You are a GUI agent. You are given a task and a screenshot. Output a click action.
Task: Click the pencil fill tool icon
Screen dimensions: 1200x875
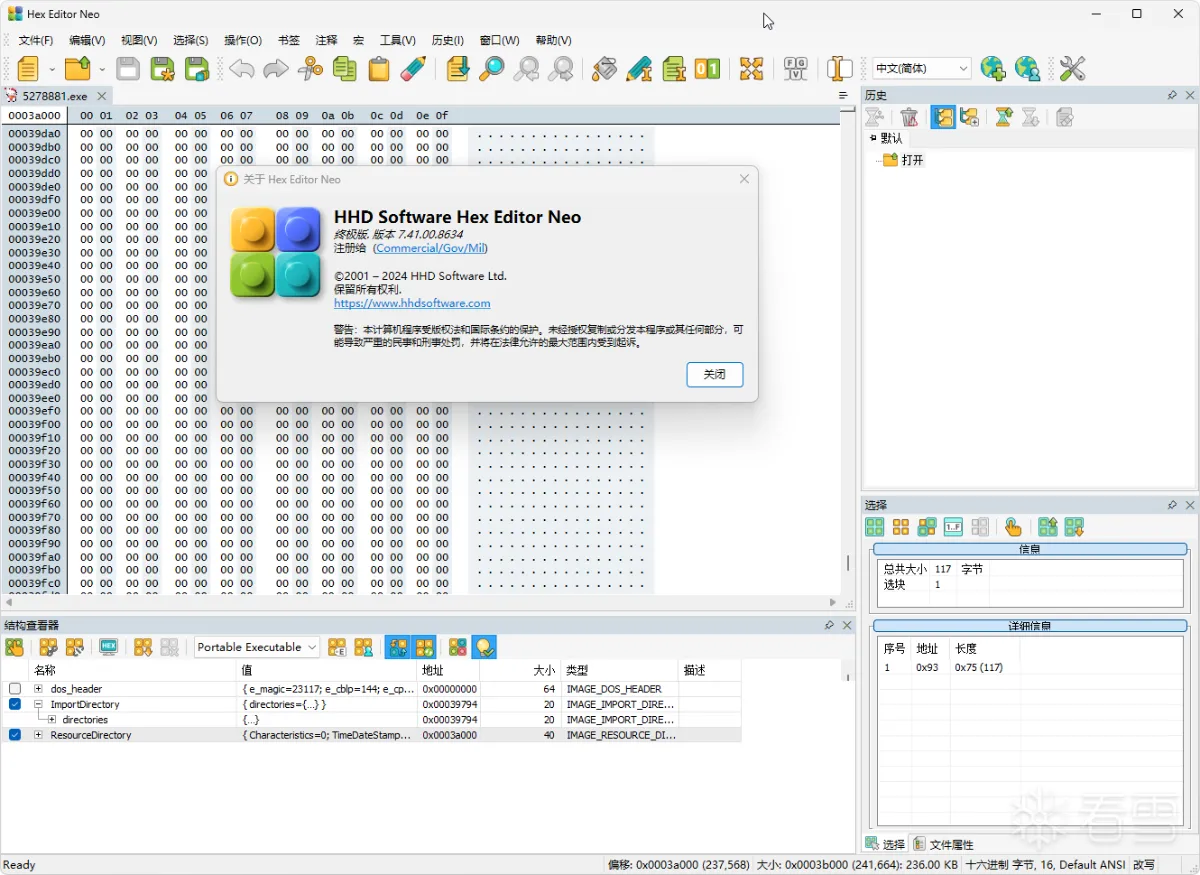coord(639,69)
